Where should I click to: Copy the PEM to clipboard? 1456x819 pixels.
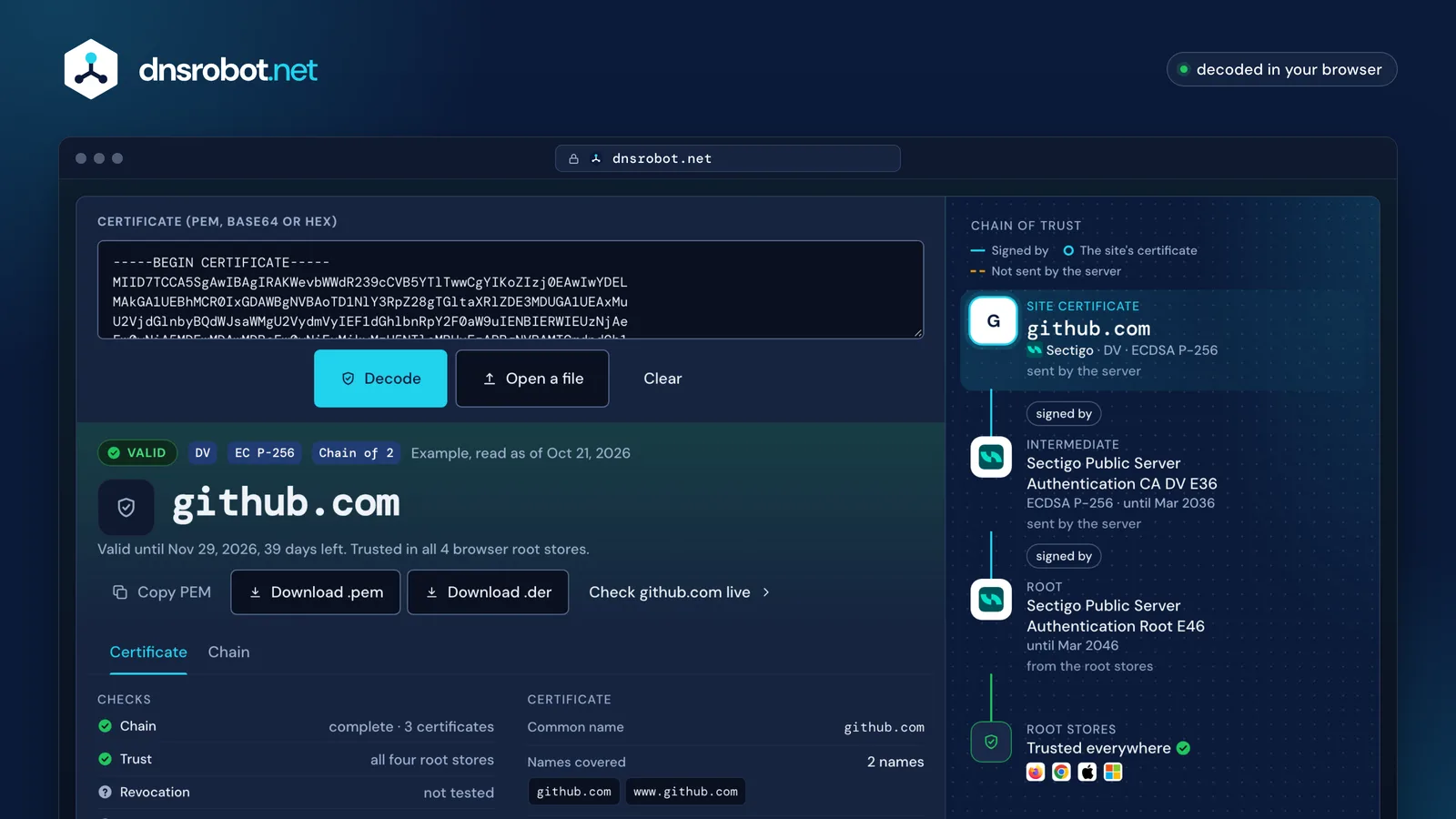click(x=161, y=592)
